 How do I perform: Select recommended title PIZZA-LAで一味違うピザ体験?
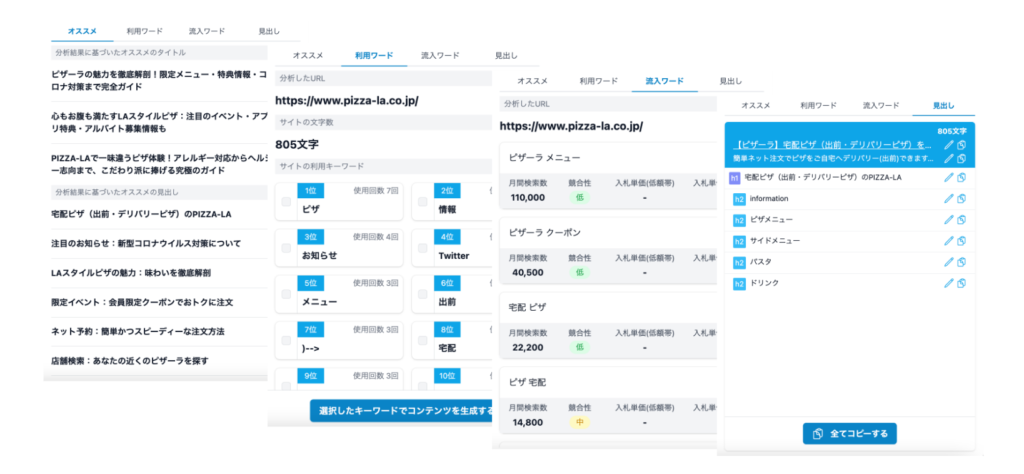click(159, 165)
